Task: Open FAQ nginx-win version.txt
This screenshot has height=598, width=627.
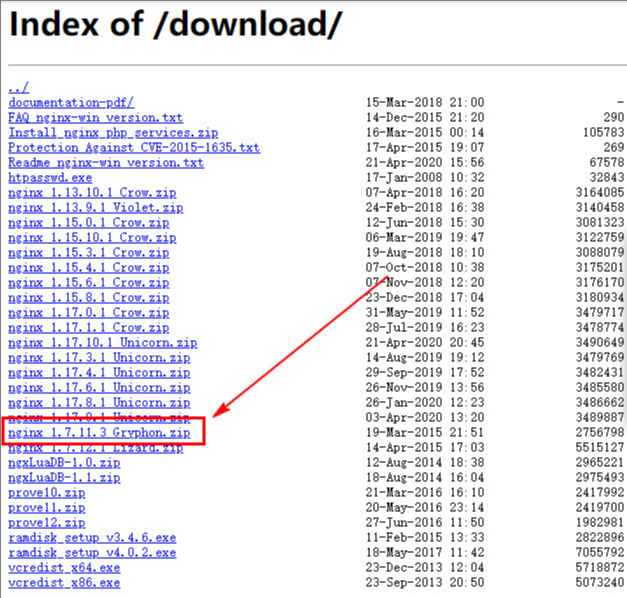Action: 96,118
